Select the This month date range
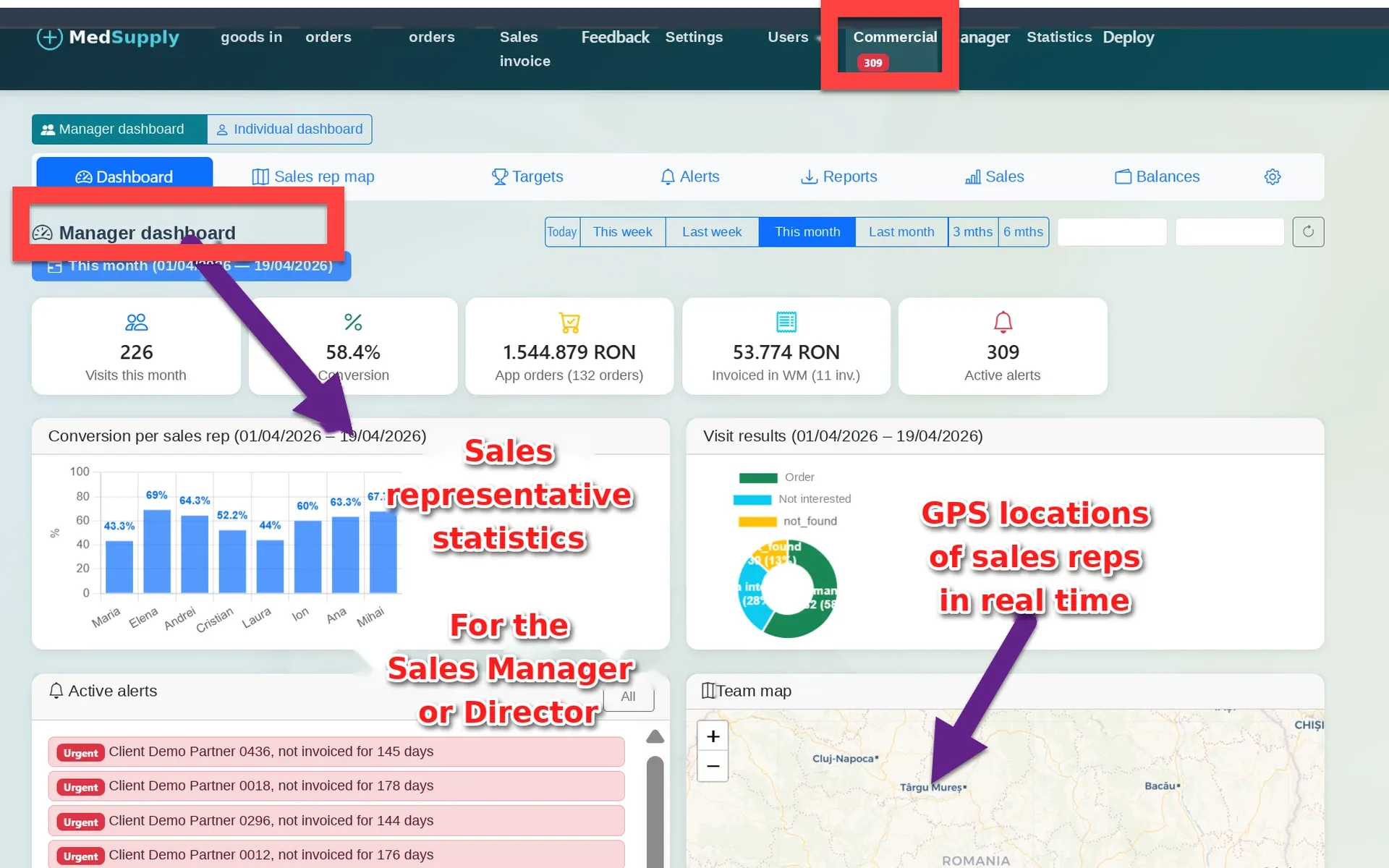Image resolution: width=1389 pixels, height=868 pixels. (x=807, y=232)
